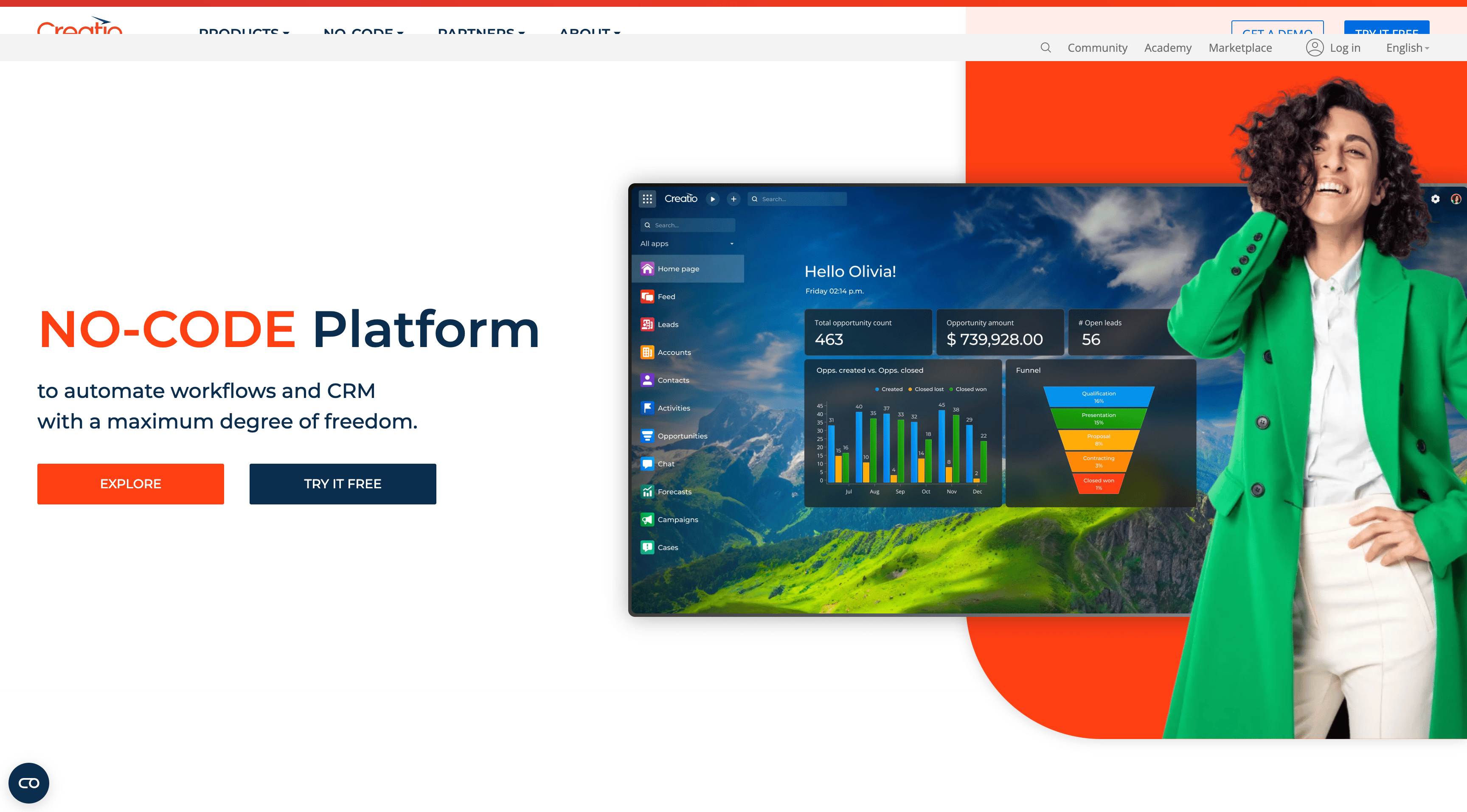Click the Cases section icon
This screenshot has height=812, width=1467.
[x=647, y=547]
